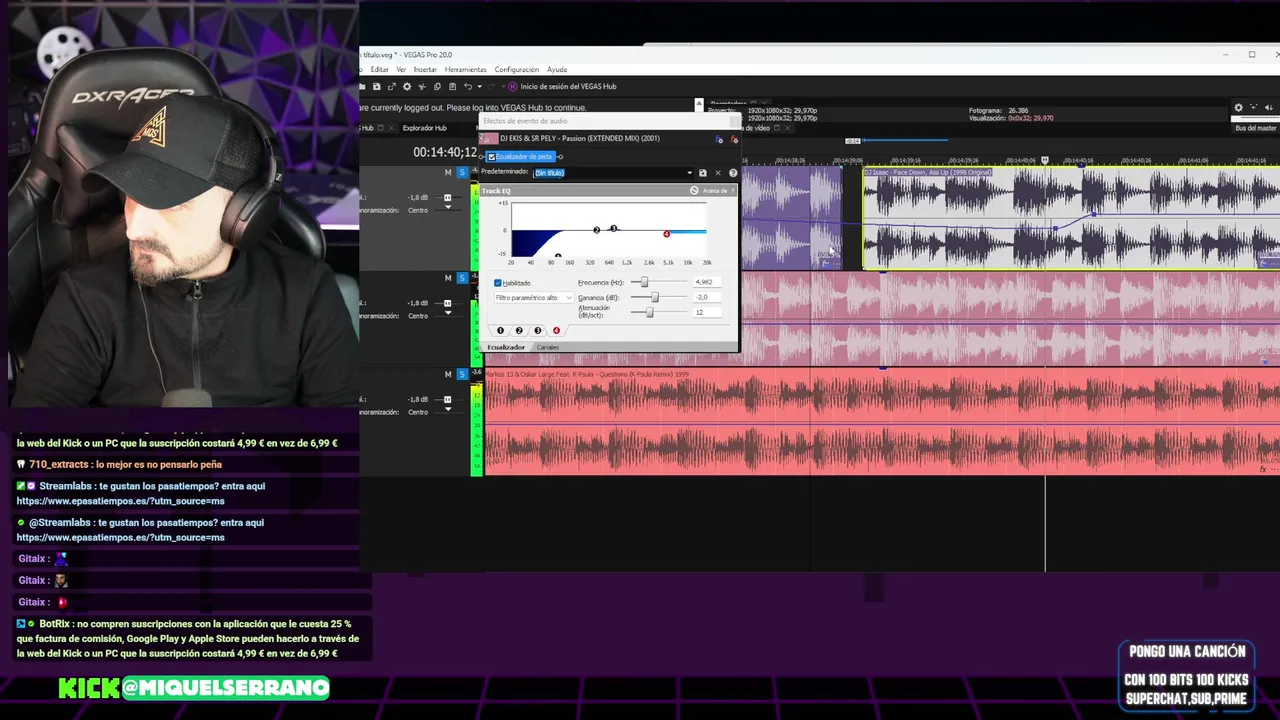Mute the second audio track
The image size is (1280, 720).
click(x=448, y=278)
